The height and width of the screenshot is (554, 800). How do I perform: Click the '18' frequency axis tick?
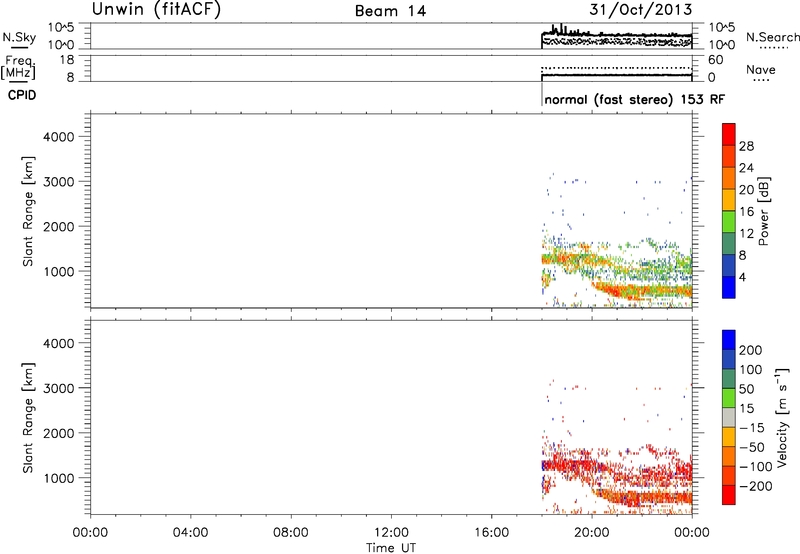click(66, 60)
